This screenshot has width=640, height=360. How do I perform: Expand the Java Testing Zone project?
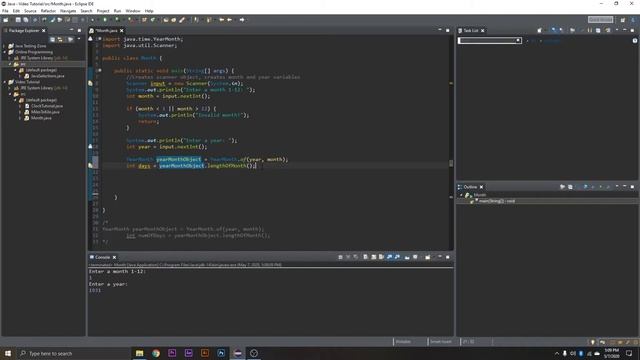click(x=5, y=46)
